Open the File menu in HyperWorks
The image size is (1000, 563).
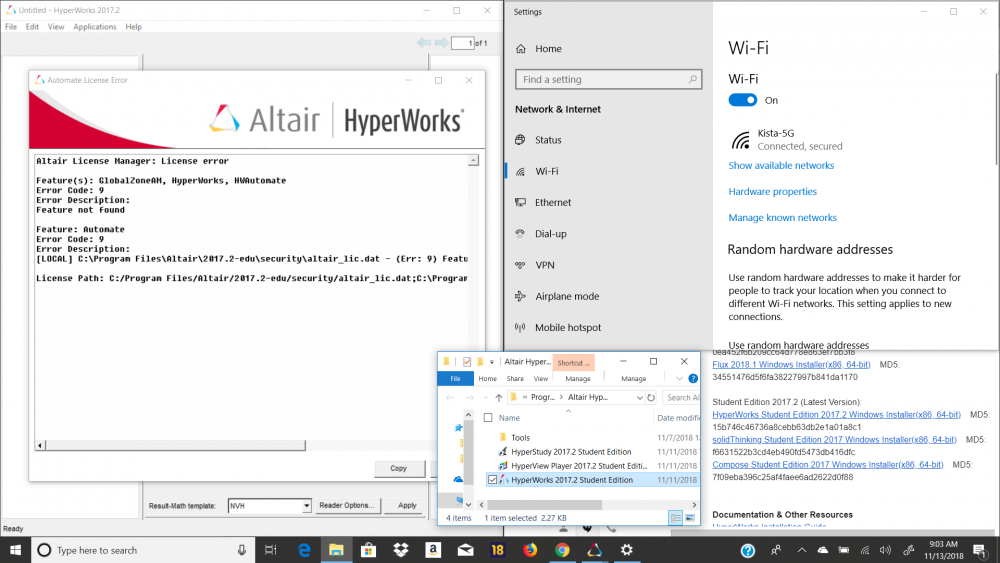coord(11,27)
